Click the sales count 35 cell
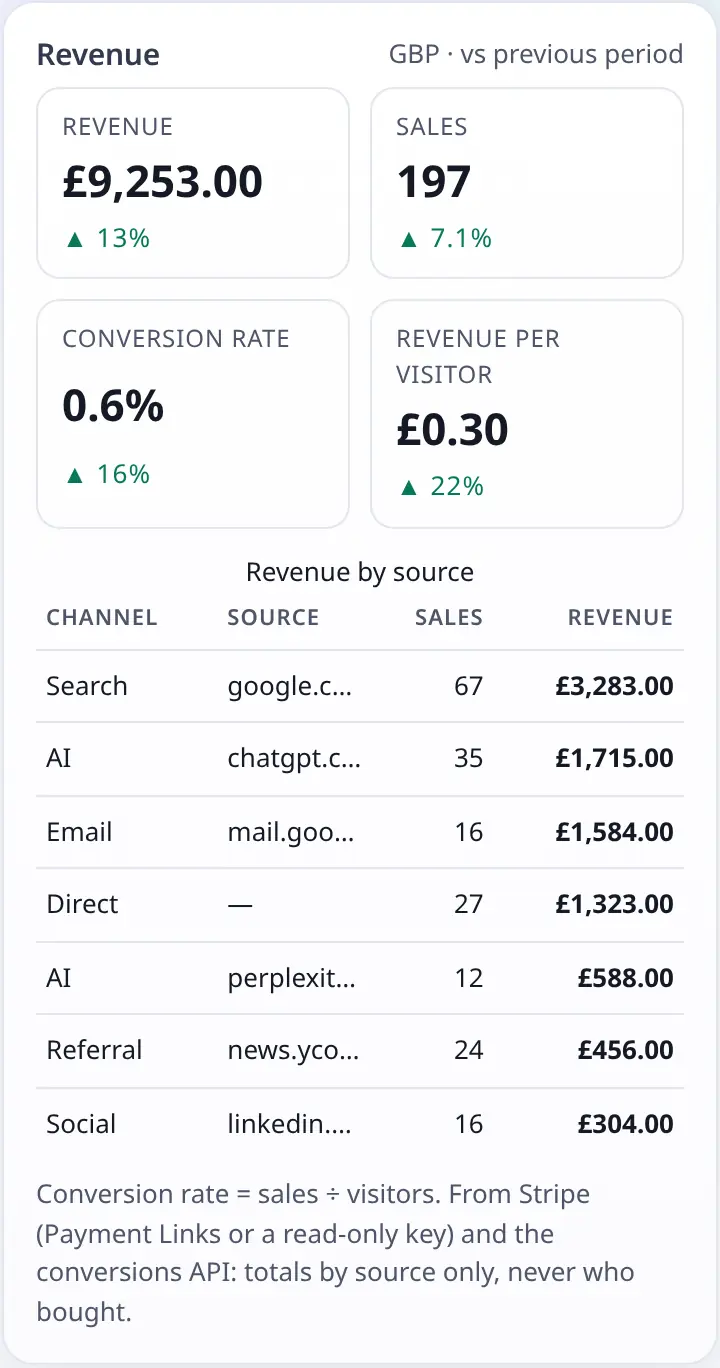This screenshot has width=720, height=1368. pos(468,758)
